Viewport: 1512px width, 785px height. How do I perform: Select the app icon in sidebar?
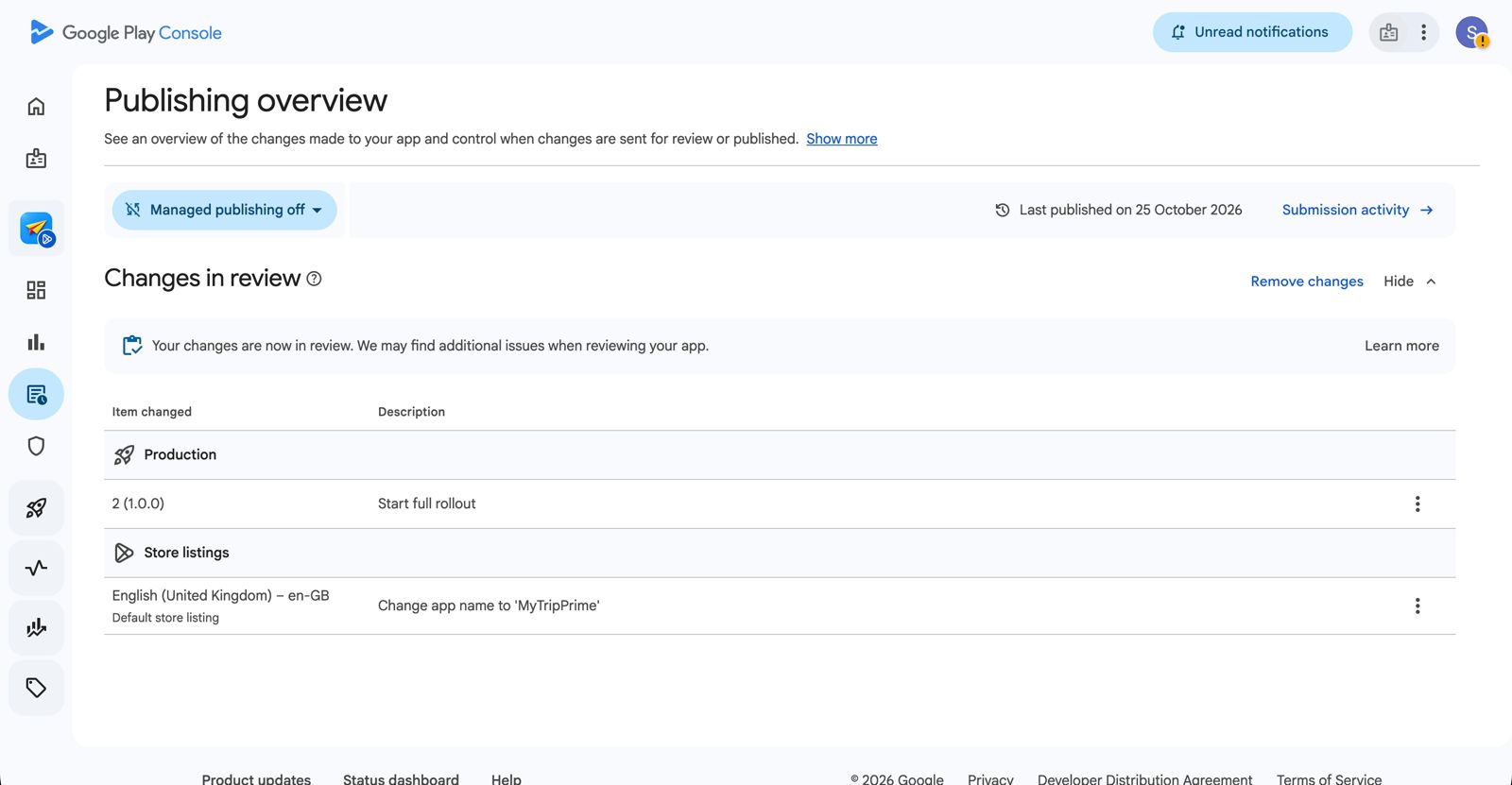pyautogui.click(x=37, y=229)
